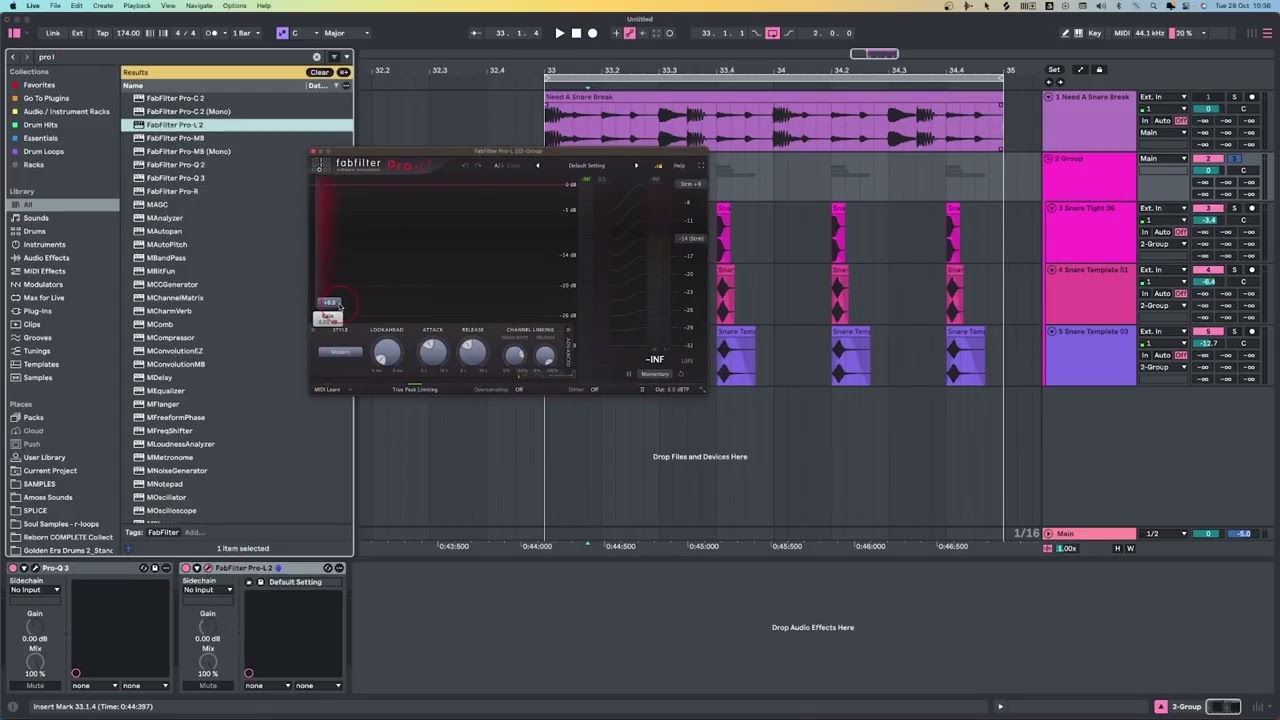Open Ext. In input dropdown of track 1
The image size is (1280, 720).
1164,97
